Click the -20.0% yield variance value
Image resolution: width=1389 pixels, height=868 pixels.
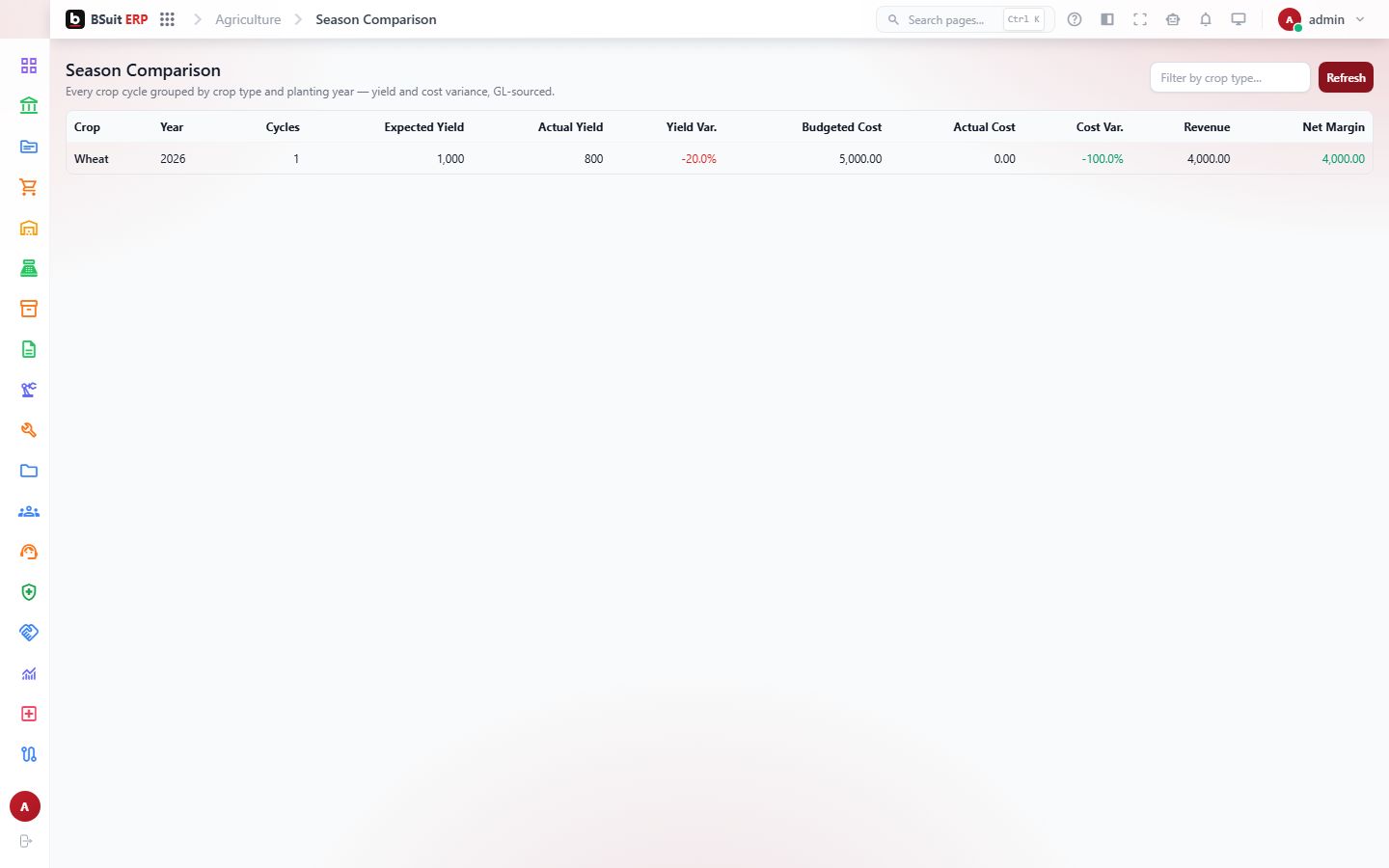(x=699, y=159)
